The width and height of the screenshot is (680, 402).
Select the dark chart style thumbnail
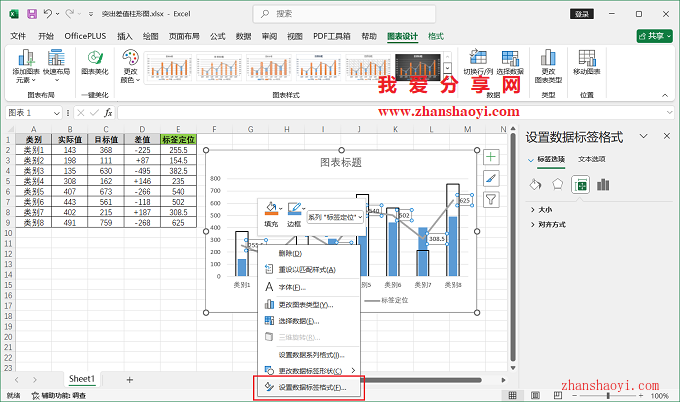tap(418, 67)
